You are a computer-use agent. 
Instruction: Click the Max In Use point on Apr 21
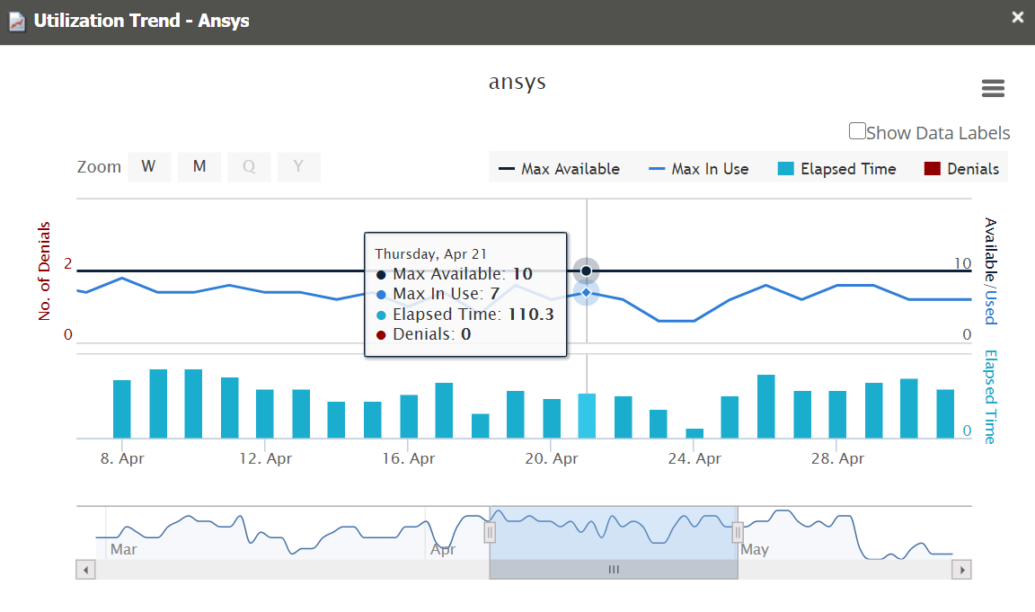pos(586,292)
